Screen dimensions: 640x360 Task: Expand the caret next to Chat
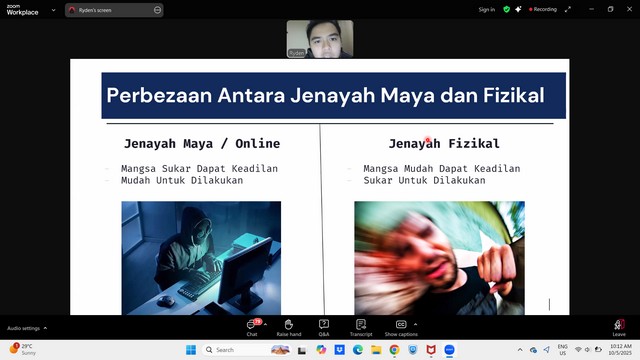266,324
